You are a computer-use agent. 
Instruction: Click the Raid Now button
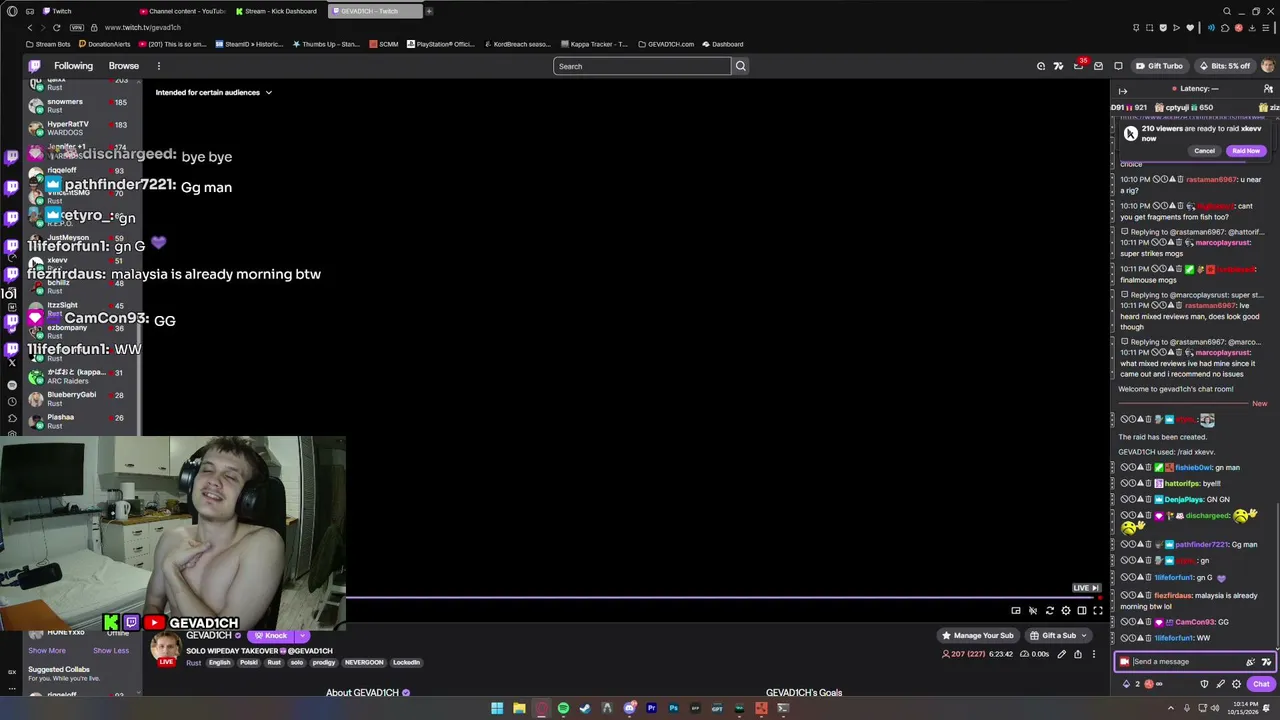(x=1246, y=151)
